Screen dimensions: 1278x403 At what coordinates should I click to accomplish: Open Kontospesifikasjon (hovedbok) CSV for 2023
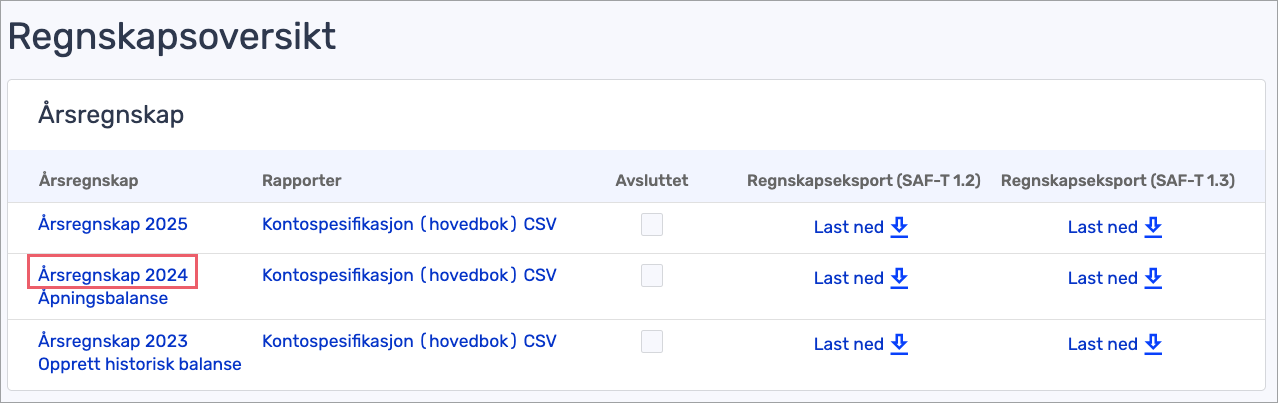pos(409,341)
